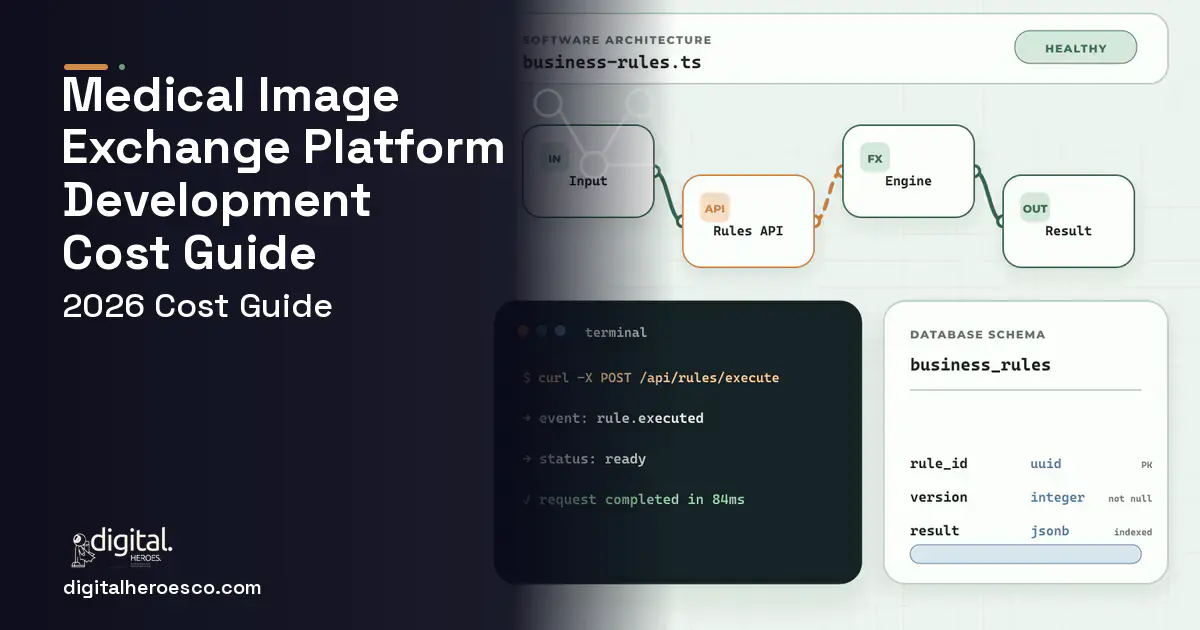Click the status: ready line
This screenshot has height=630, width=1200.
[584, 459]
